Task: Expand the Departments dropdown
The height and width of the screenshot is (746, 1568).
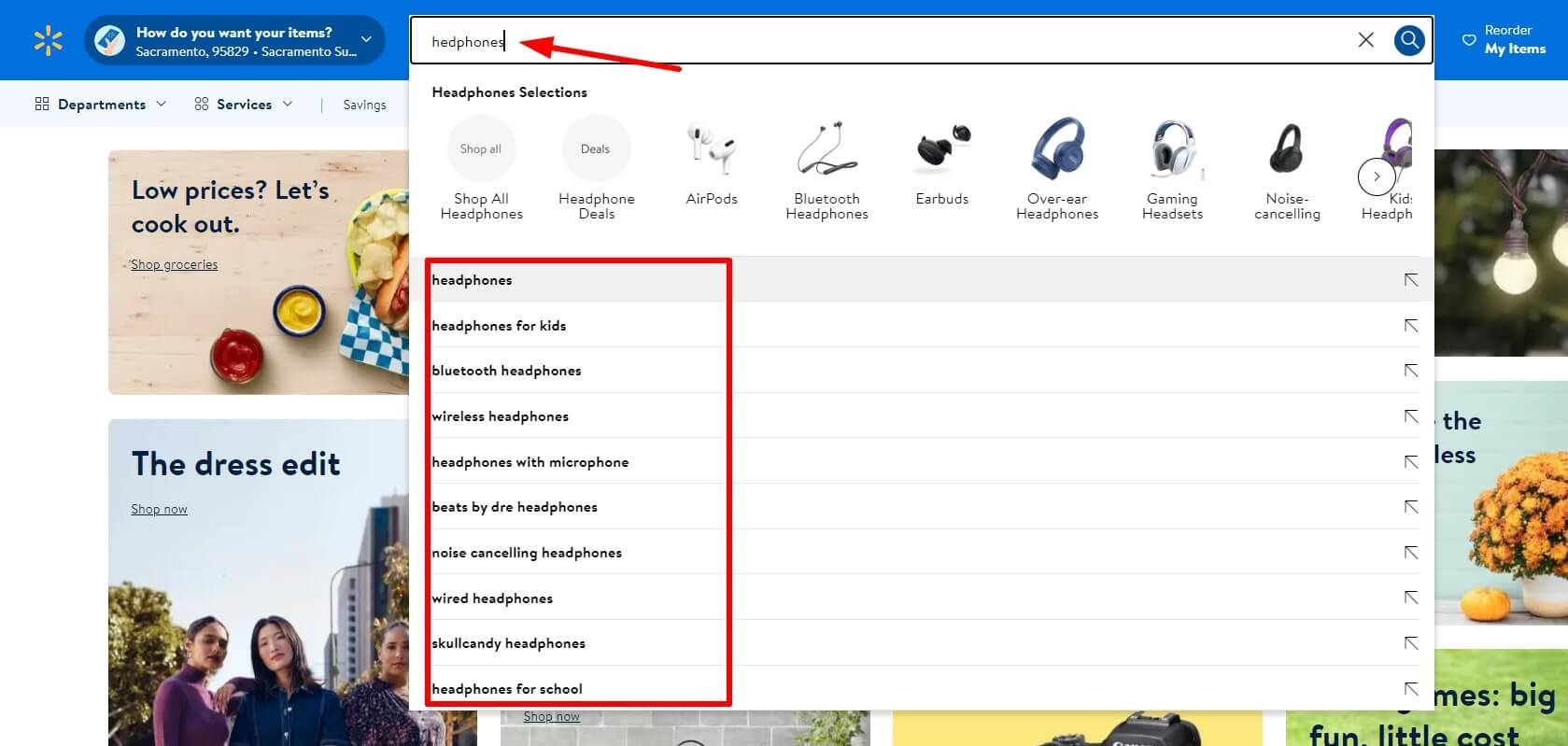Action: tap(101, 105)
